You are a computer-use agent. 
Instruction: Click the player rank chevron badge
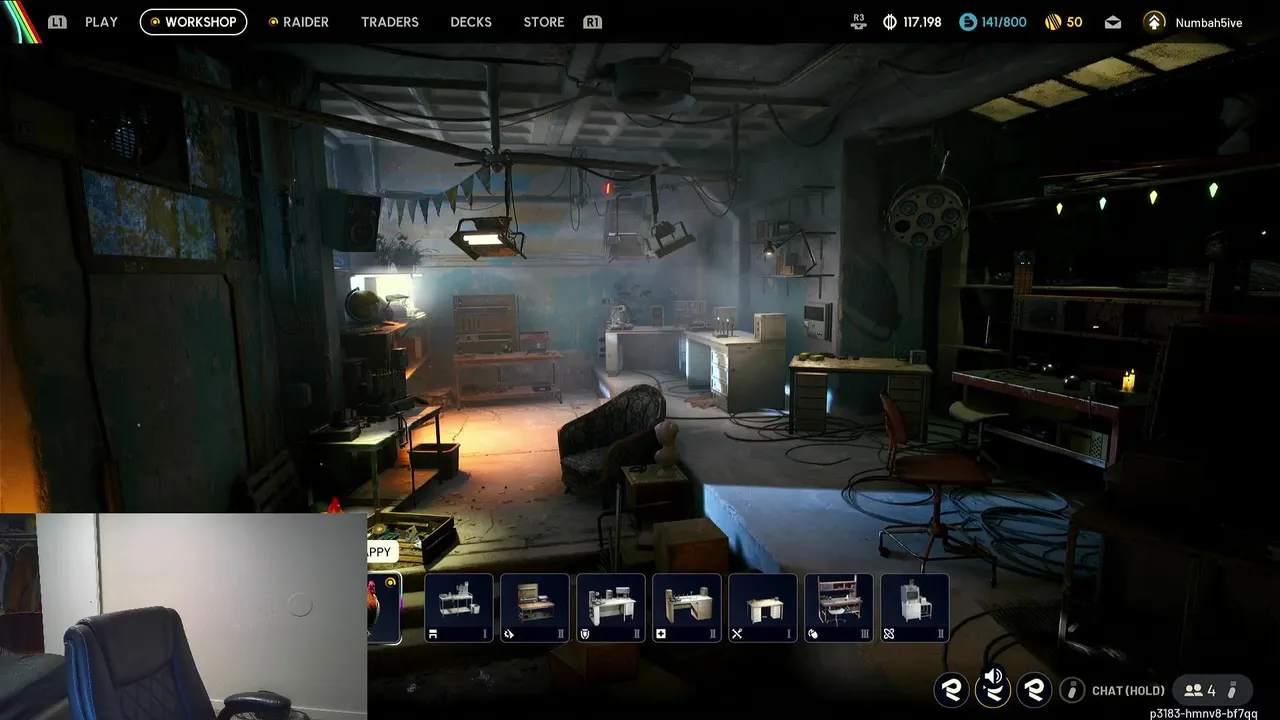pyautogui.click(x=1154, y=22)
